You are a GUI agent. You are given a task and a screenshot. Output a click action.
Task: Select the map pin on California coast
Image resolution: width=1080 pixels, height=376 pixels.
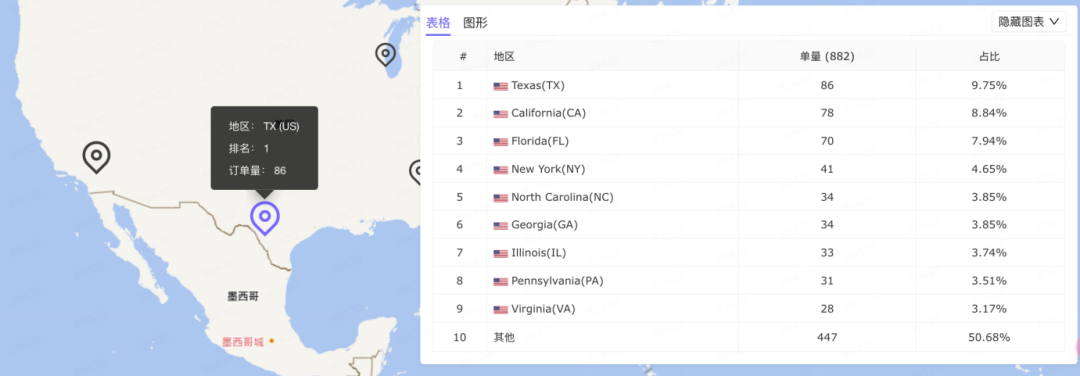pyautogui.click(x=96, y=157)
